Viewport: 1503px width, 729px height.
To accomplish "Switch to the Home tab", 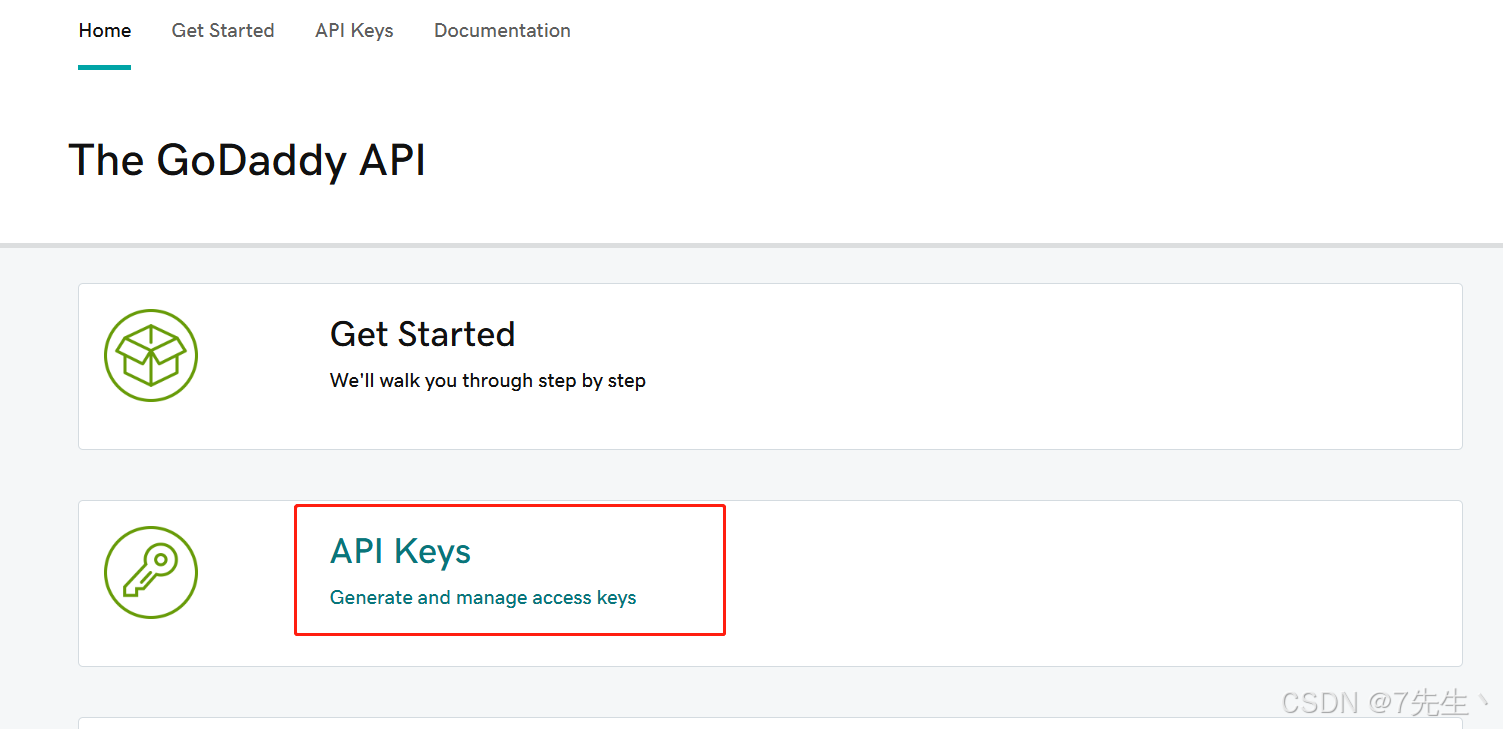I will (104, 30).
